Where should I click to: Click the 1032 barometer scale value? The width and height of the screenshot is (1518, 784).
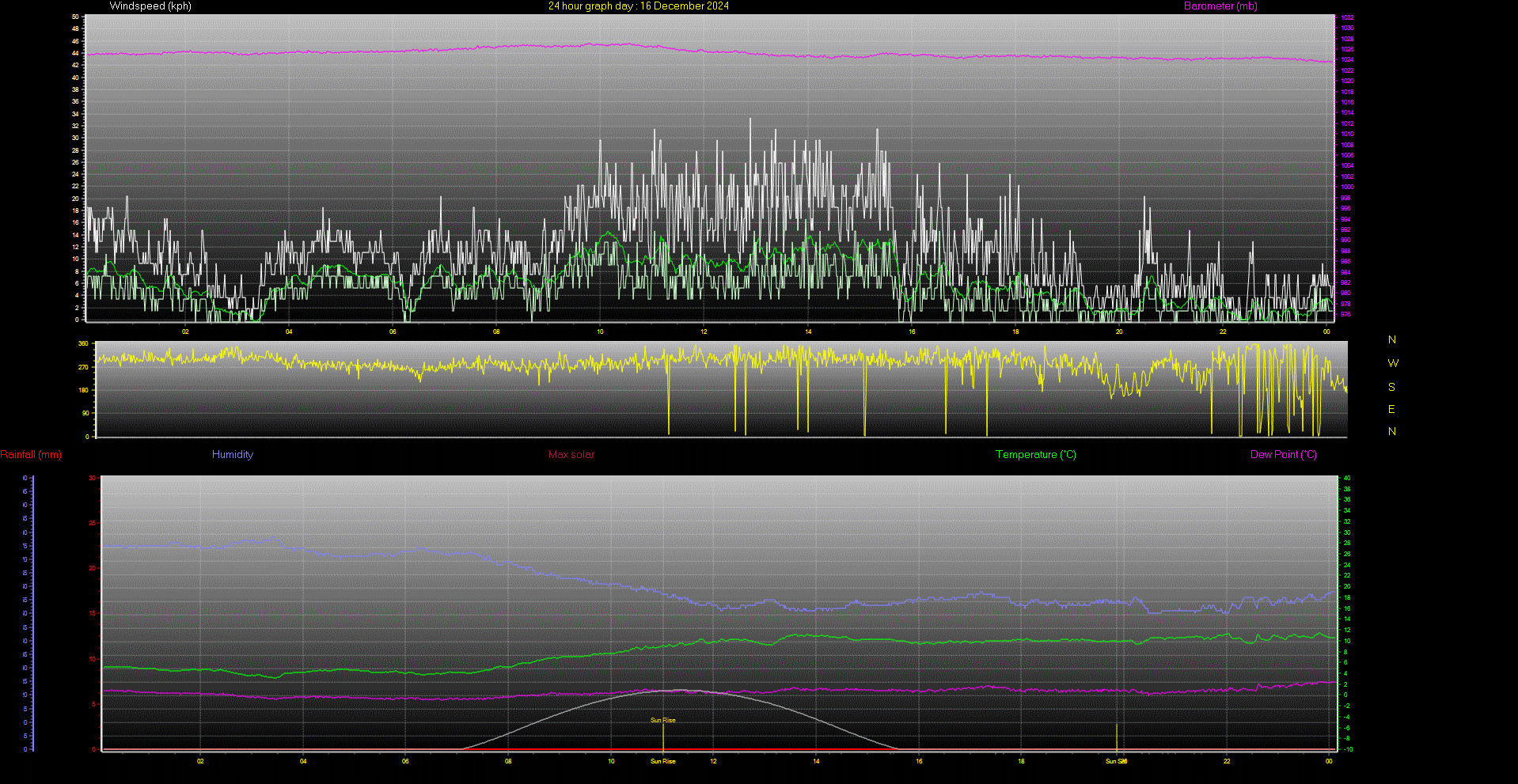point(1347,17)
